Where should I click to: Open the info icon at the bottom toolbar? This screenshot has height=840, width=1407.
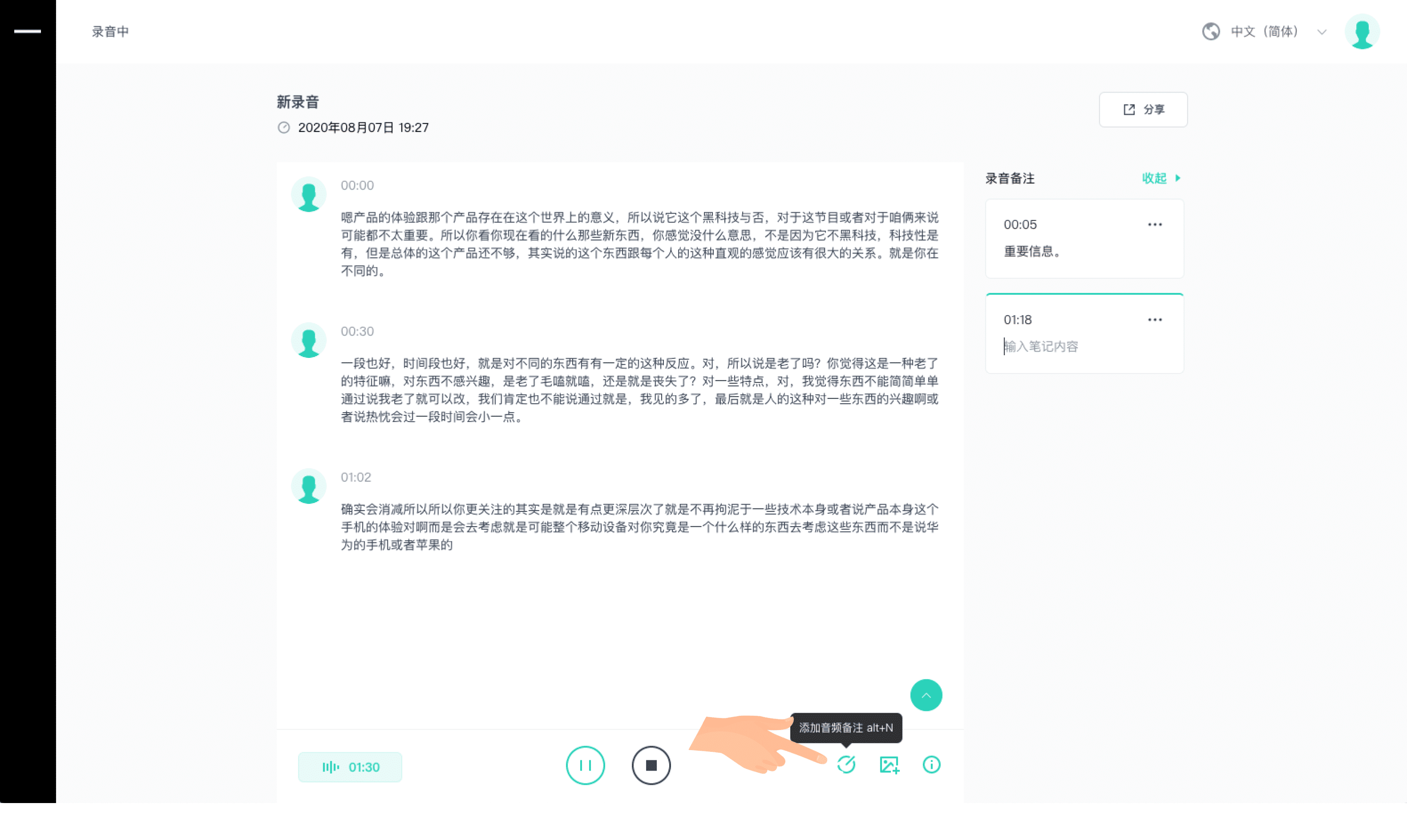tap(931, 765)
